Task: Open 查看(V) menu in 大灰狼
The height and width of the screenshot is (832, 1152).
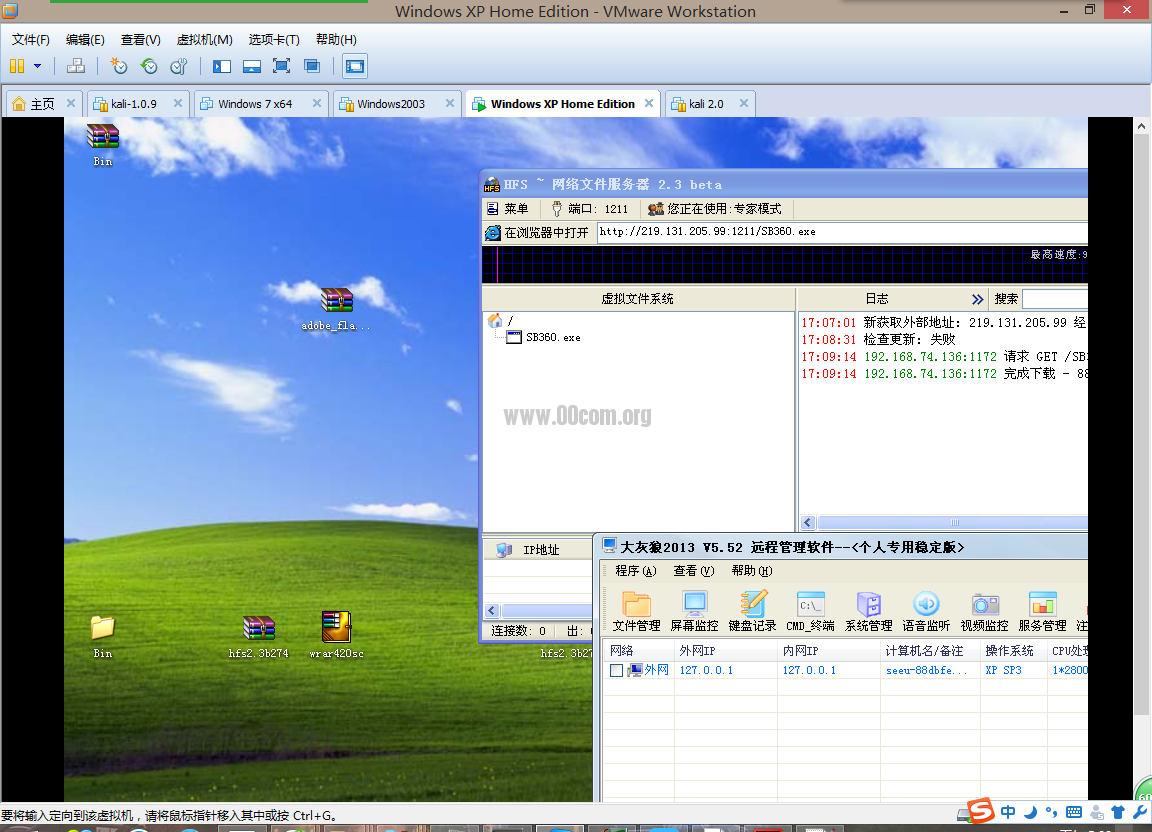Action: point(694,571)
